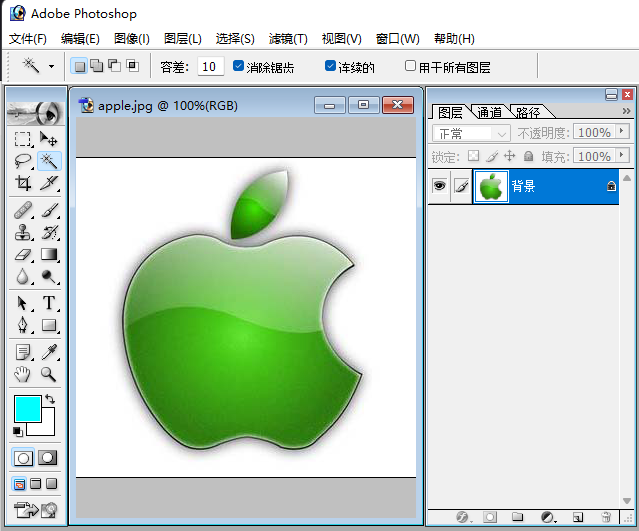Select the Healing Brush tool

click(x=22, y=210)
